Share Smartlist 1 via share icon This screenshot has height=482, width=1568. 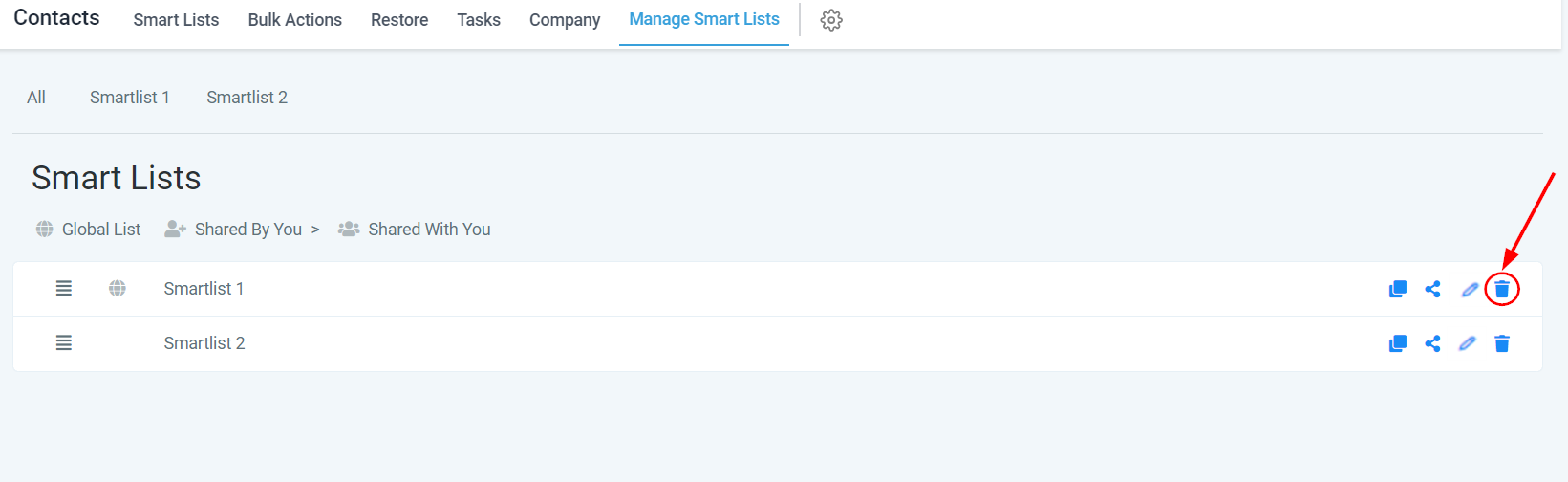(x=1432, y=289)
